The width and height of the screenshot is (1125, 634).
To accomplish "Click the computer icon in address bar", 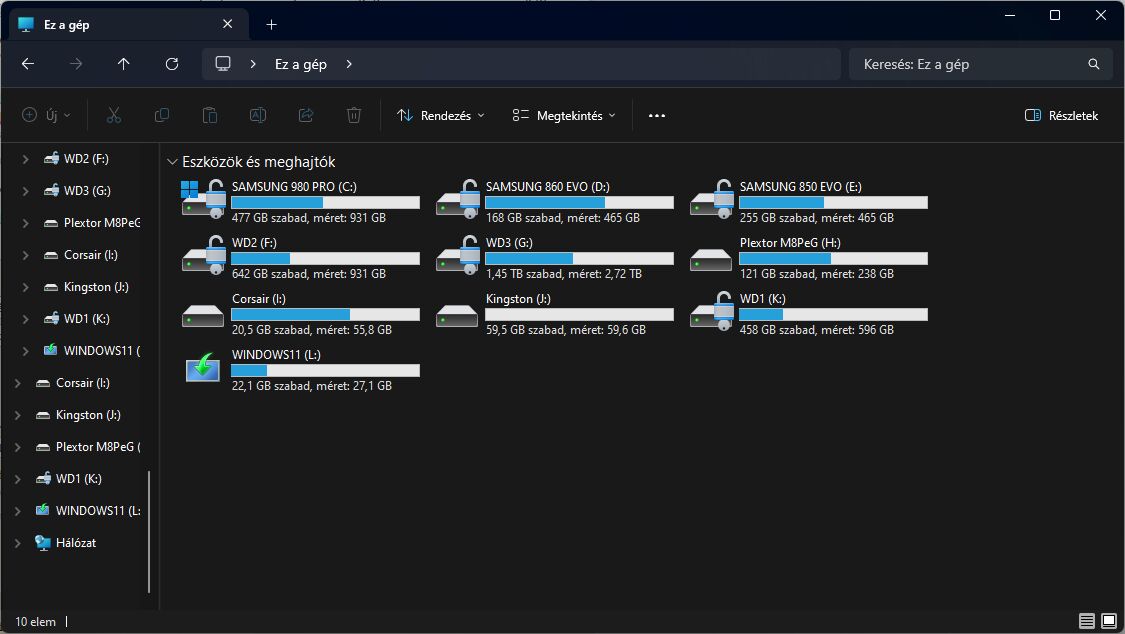I will point(223,64).
